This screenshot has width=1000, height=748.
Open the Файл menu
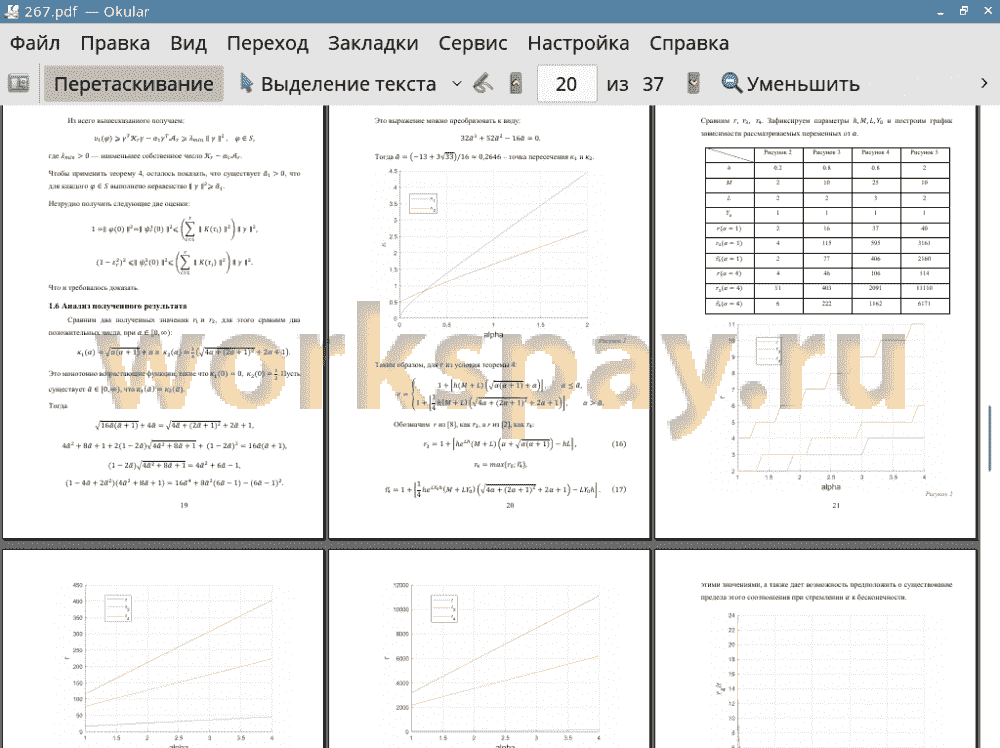(35, 43)
